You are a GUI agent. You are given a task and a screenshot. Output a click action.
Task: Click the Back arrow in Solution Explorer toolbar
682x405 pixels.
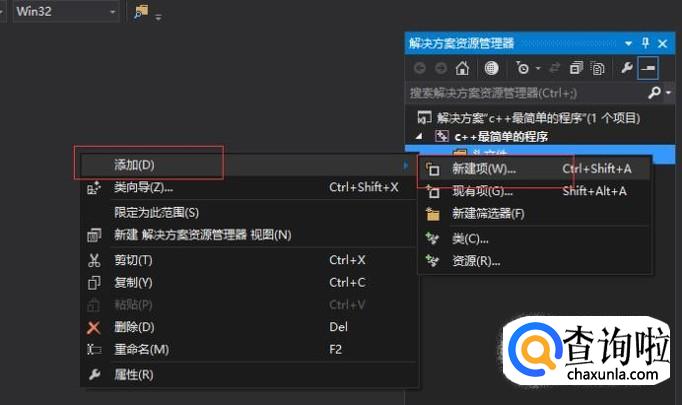[x=420, y=68]
